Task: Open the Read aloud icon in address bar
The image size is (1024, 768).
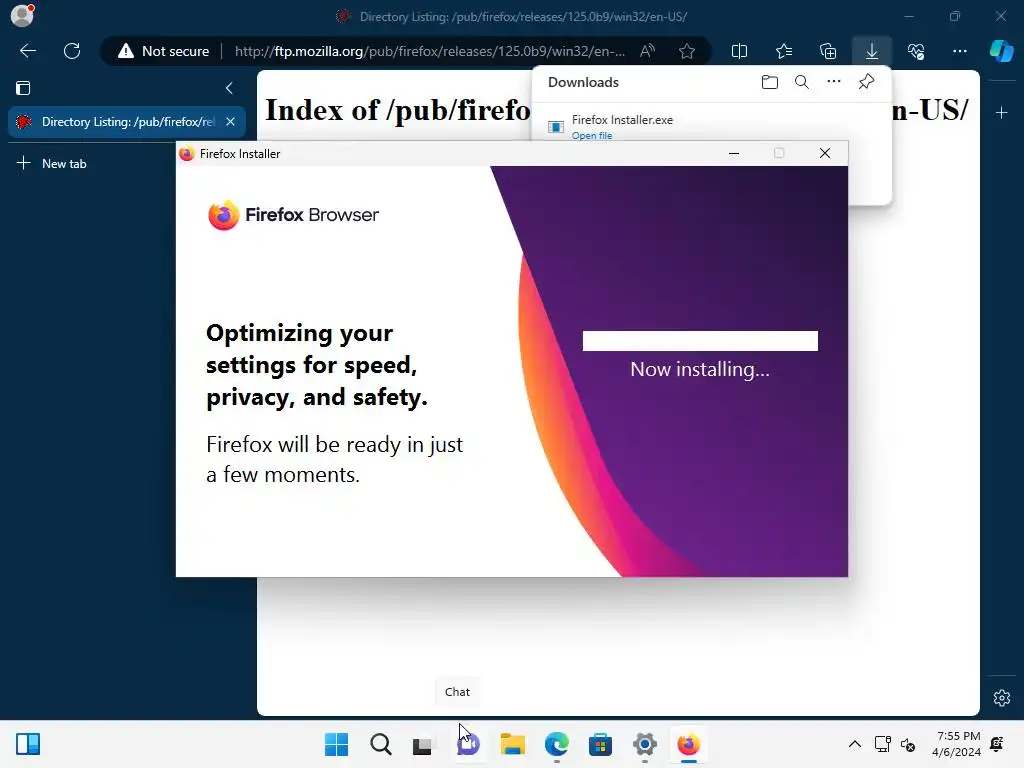Action: [647, 51]
